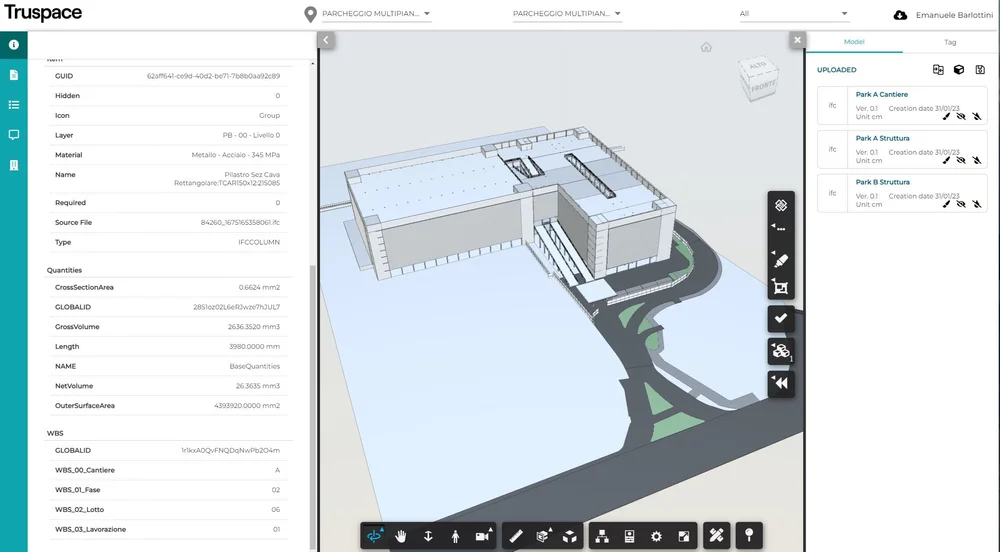This screenshot has width=1000, height=552.
Task: Activate the Pan hand tool
Action: click(x=401, y=536)
